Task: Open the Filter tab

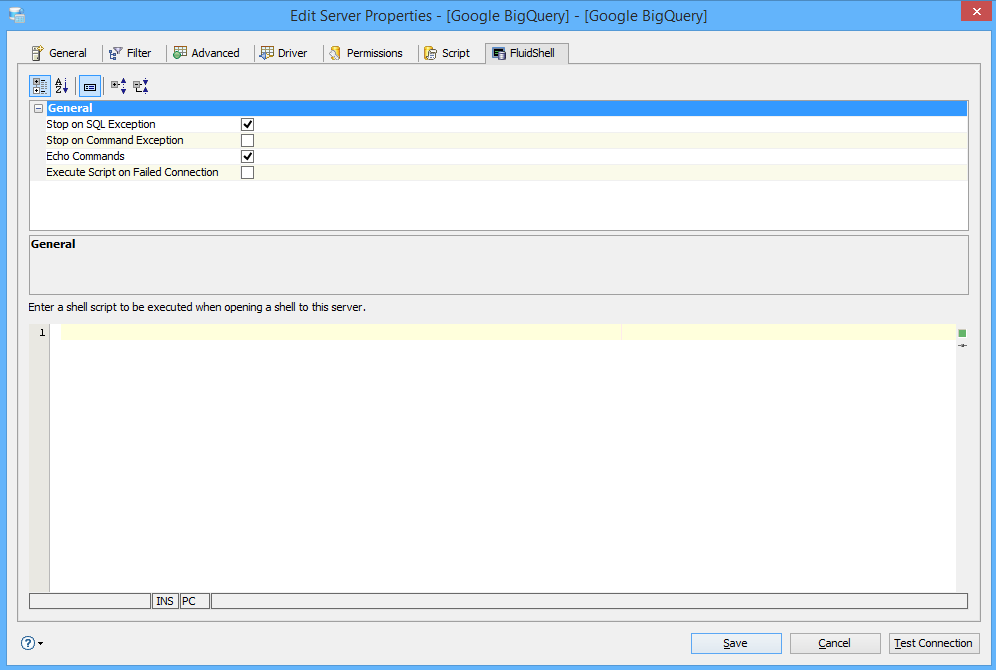Action: point(130,53)
